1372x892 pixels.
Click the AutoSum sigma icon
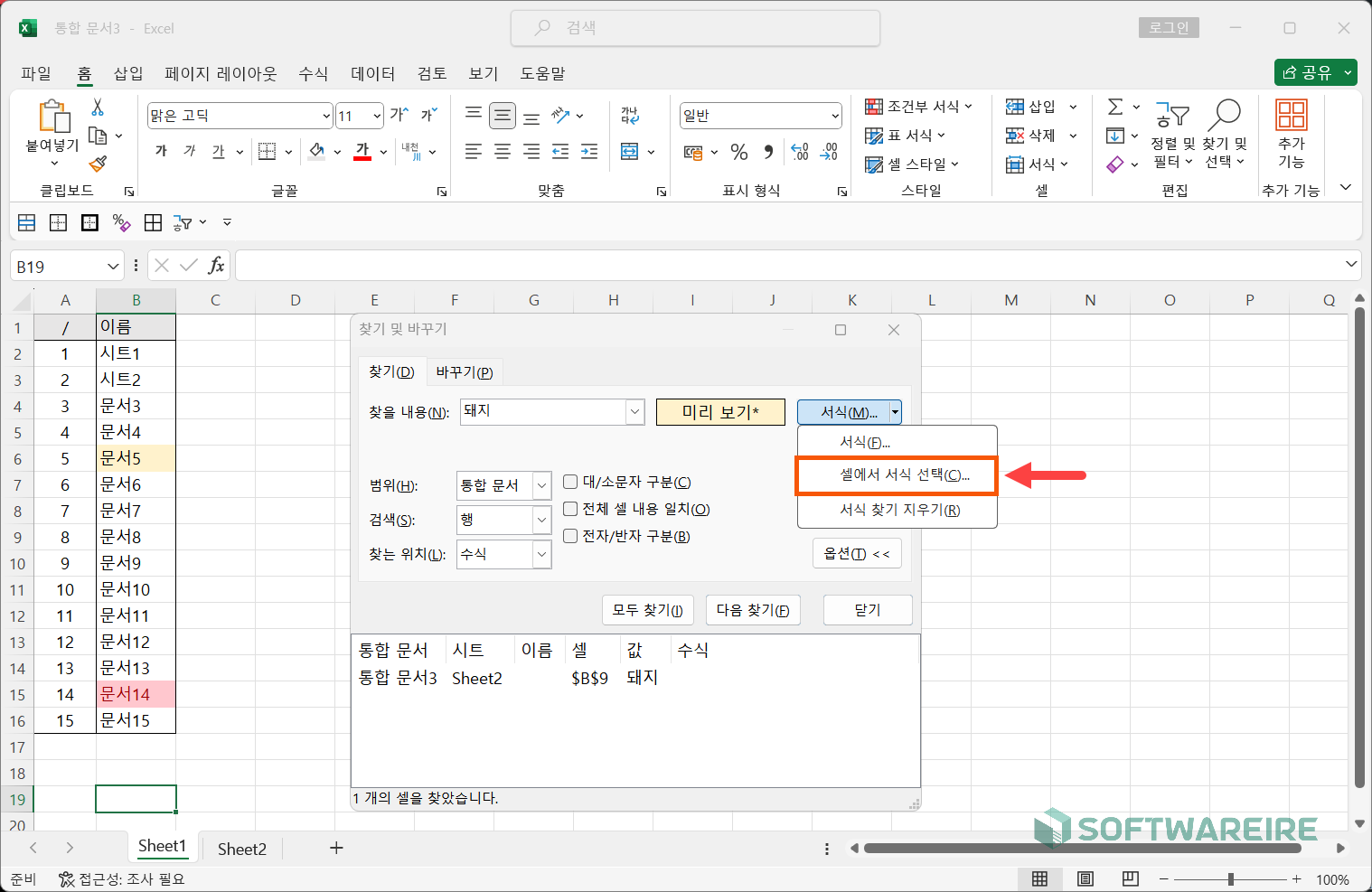click(x=1115, y=108)
